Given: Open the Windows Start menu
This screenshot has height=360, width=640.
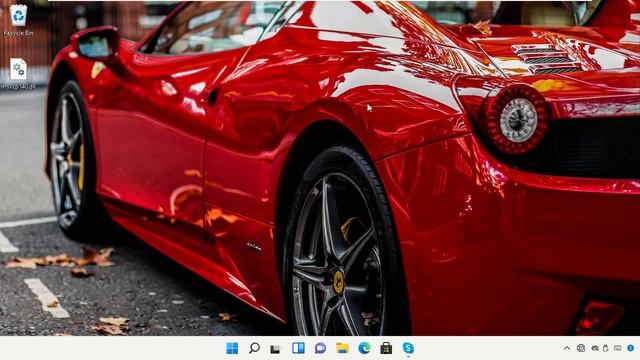Looking at the screenshot, I should (232, 348).
